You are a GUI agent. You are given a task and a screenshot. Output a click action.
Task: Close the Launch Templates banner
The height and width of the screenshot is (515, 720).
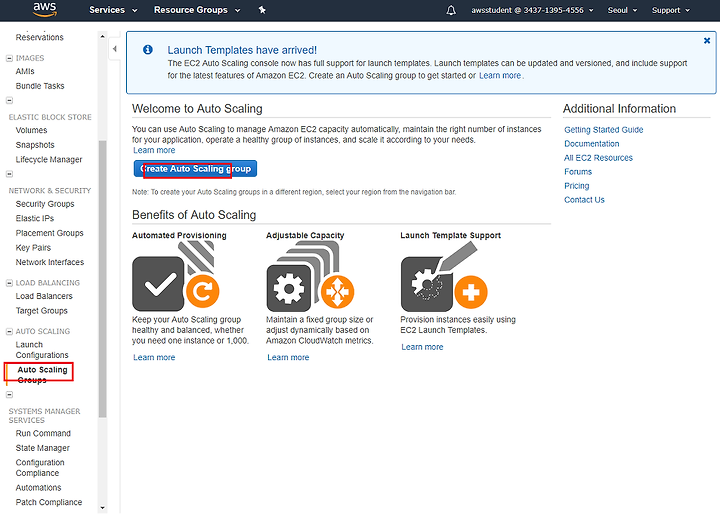[x=707, y=41]
